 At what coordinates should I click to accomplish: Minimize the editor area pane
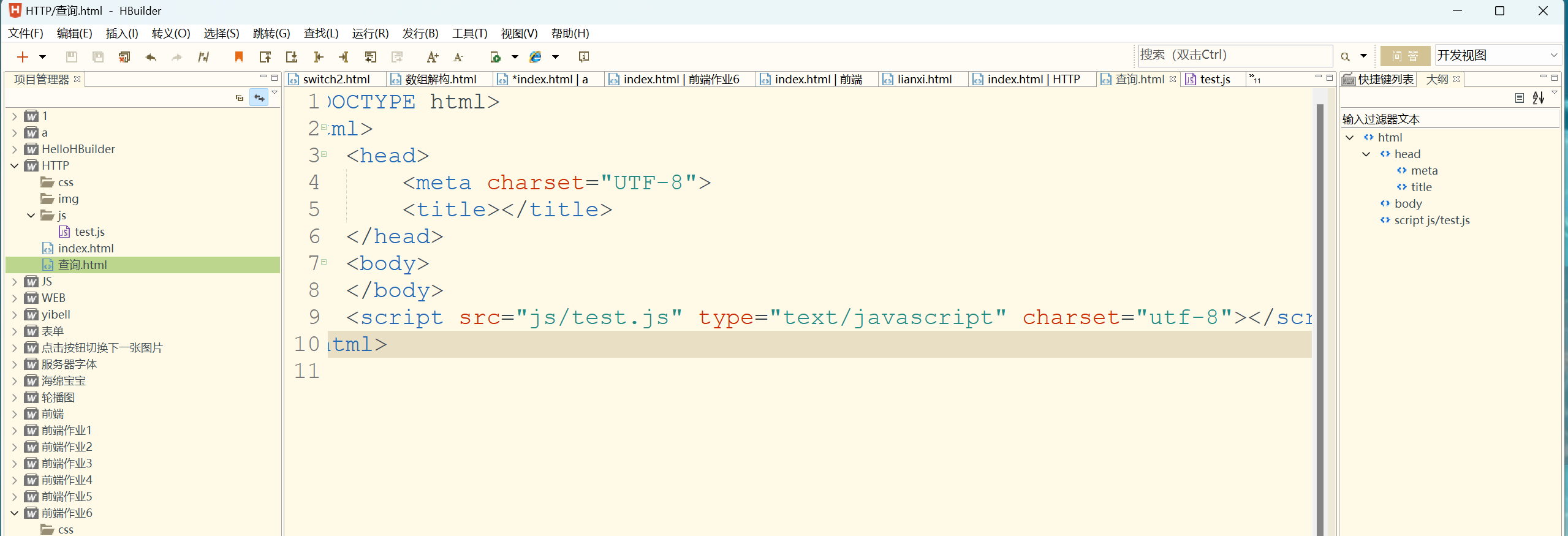pyautogui.click(x=1319, y=77)
